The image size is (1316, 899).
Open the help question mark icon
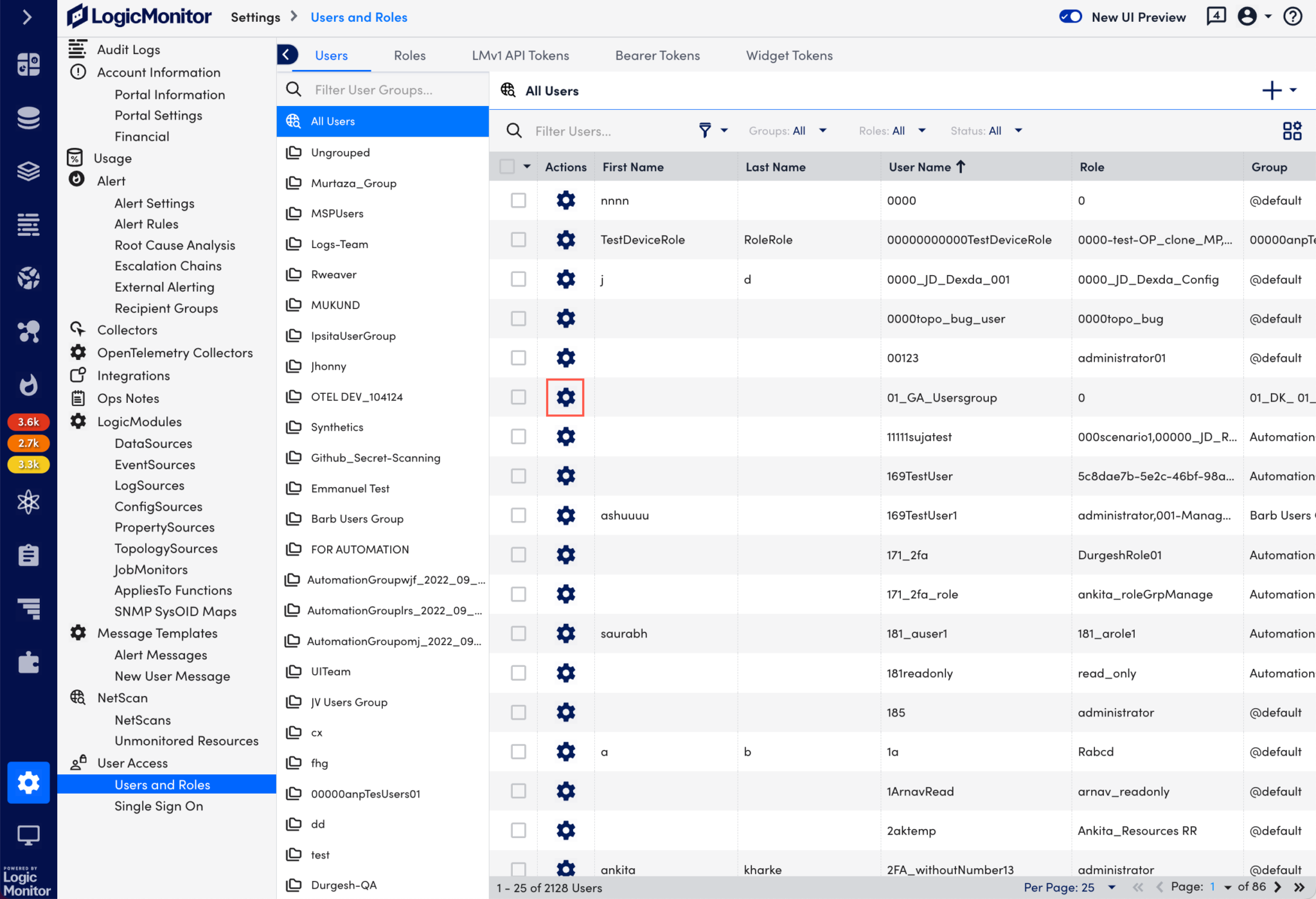point(1294,16)
